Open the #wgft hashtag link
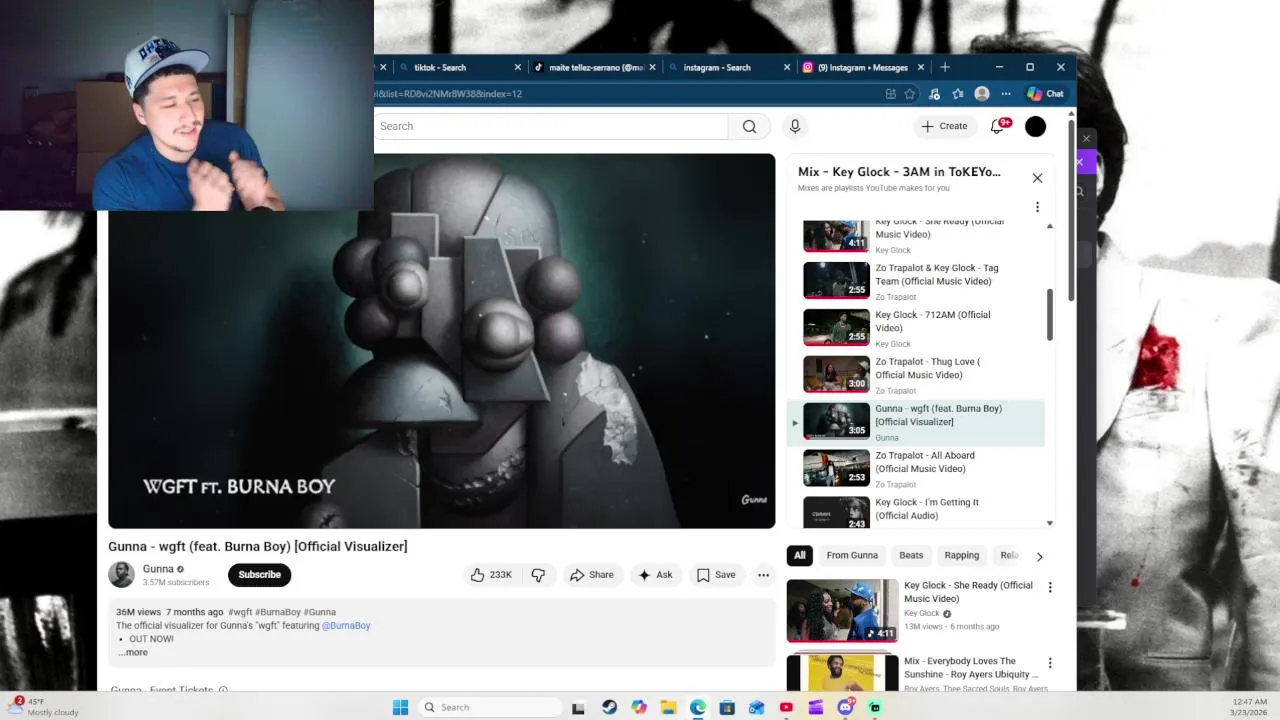The height and width of the screenshot is (720, 1280). (x=240, y=612)
